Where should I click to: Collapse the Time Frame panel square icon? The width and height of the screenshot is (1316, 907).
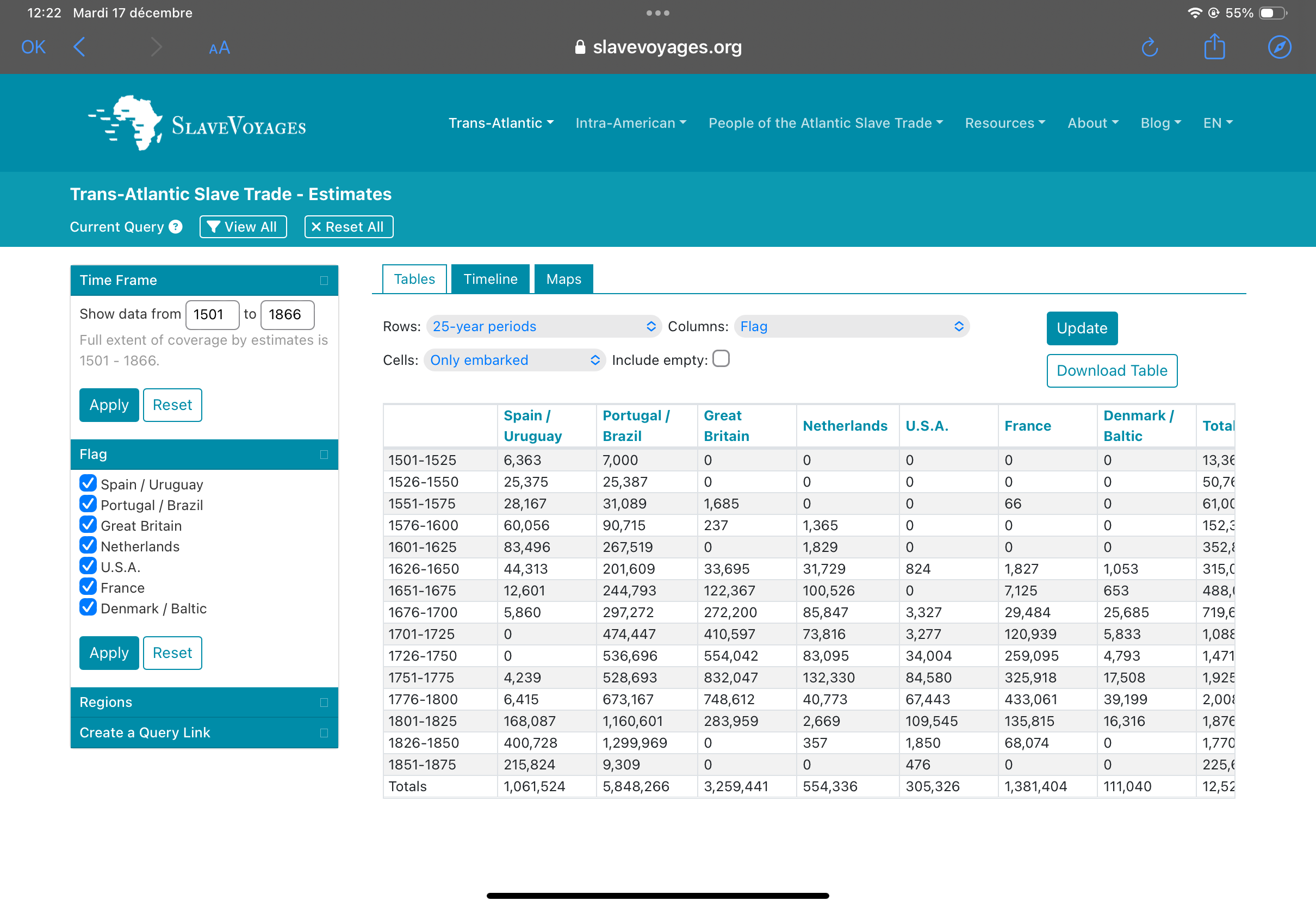tap(324, 280)
